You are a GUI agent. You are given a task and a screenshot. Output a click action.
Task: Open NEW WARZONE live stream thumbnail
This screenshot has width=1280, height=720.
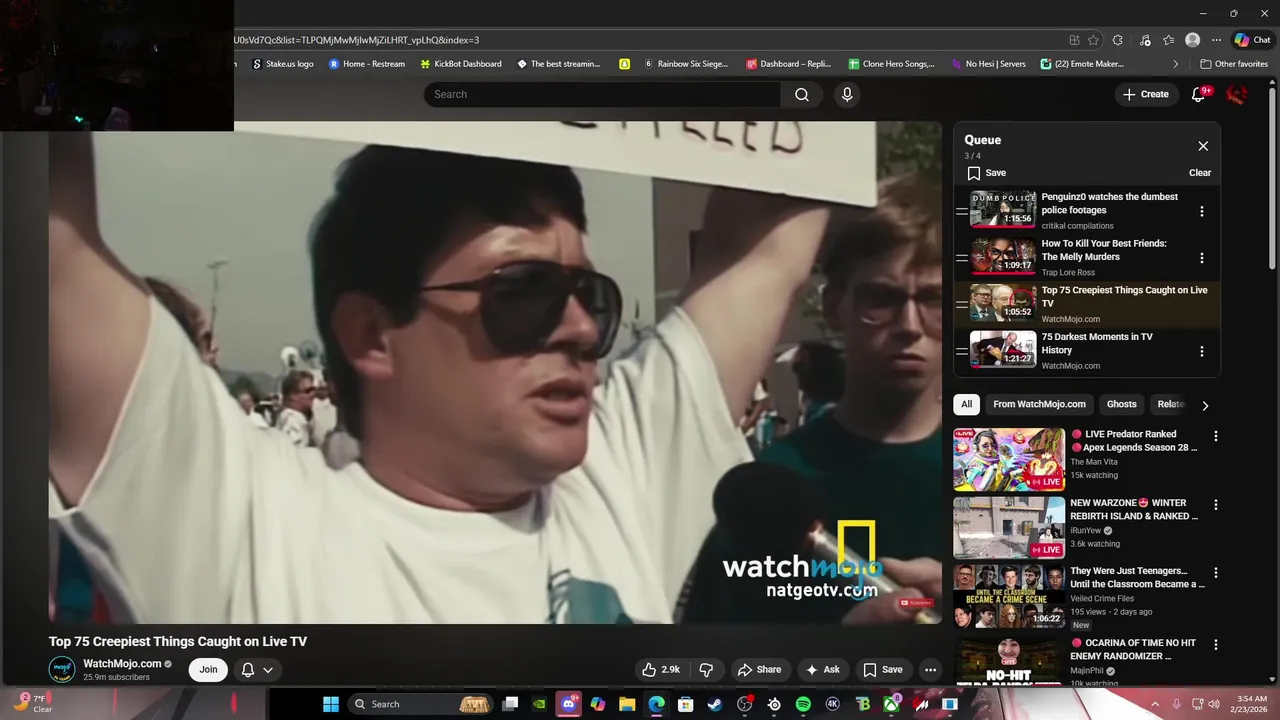point(1009,527)
